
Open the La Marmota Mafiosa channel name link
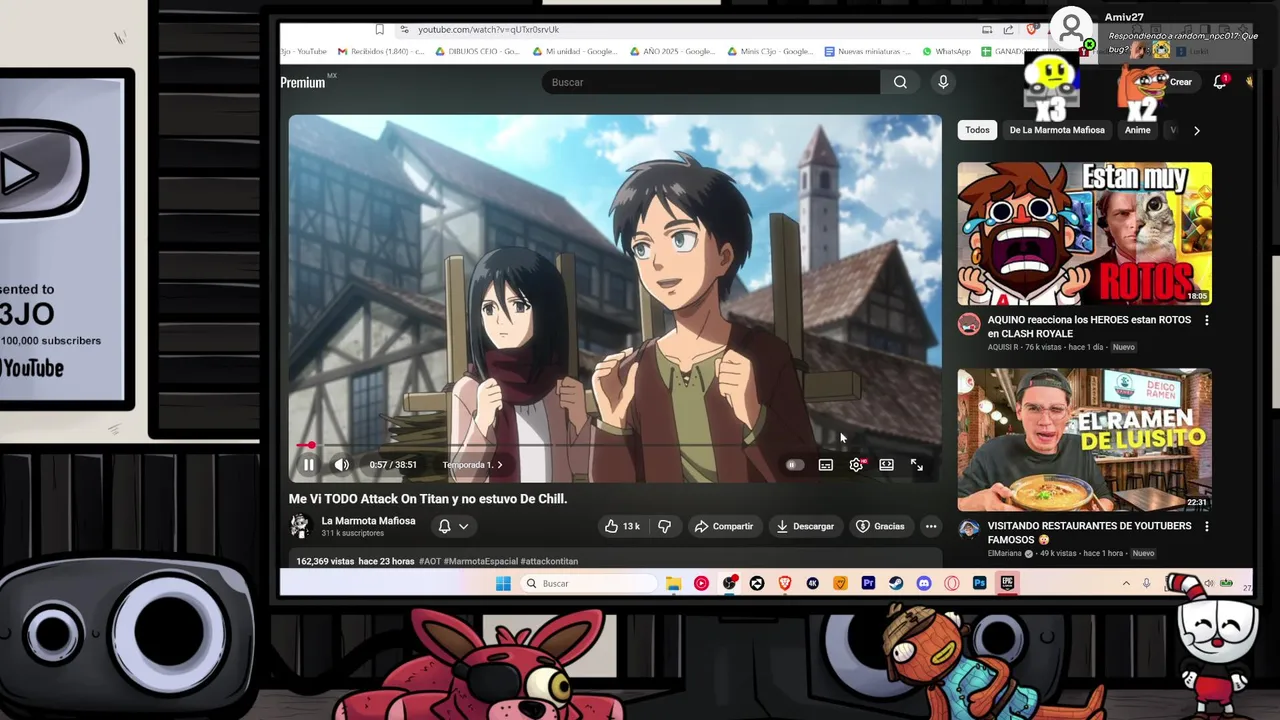[x=368, y=521]
